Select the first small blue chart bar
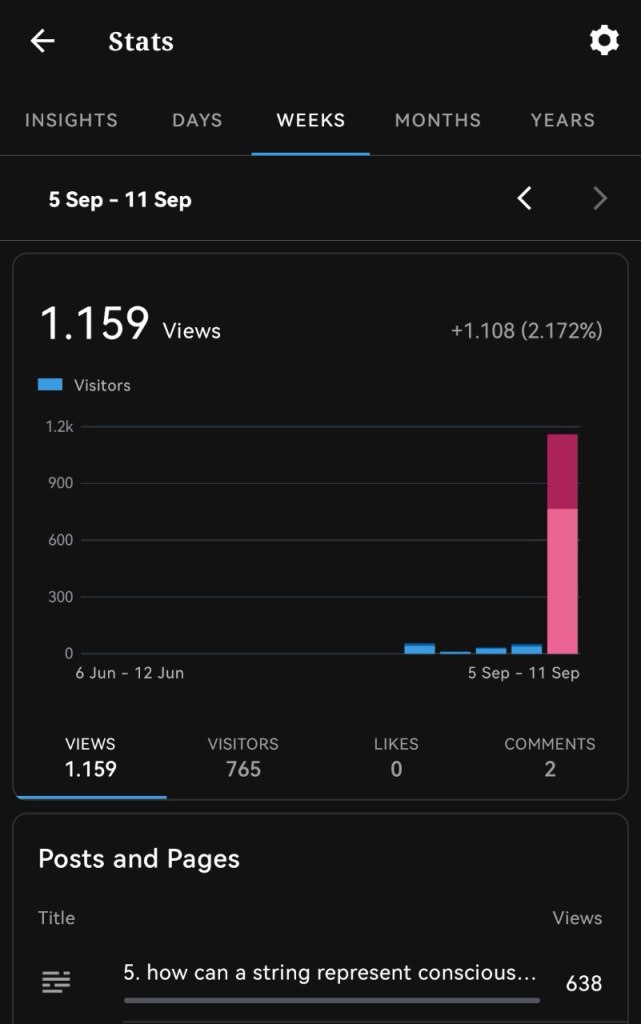641x1024 pixels. (419, 648)
